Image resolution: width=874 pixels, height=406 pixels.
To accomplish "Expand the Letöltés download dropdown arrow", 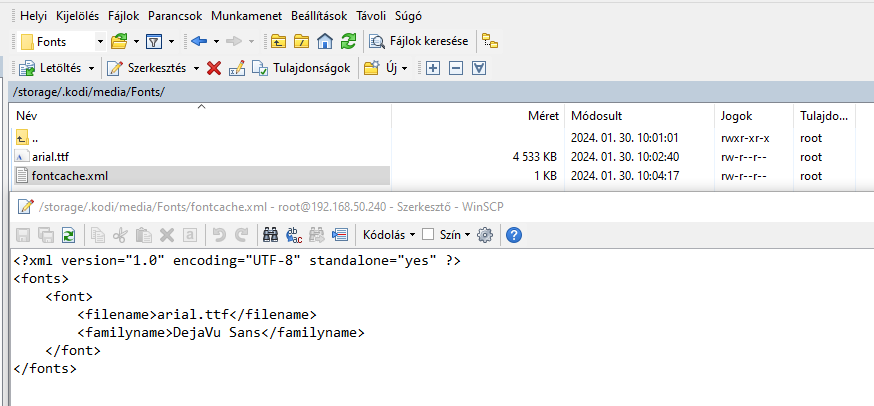I will coord(91,68).
